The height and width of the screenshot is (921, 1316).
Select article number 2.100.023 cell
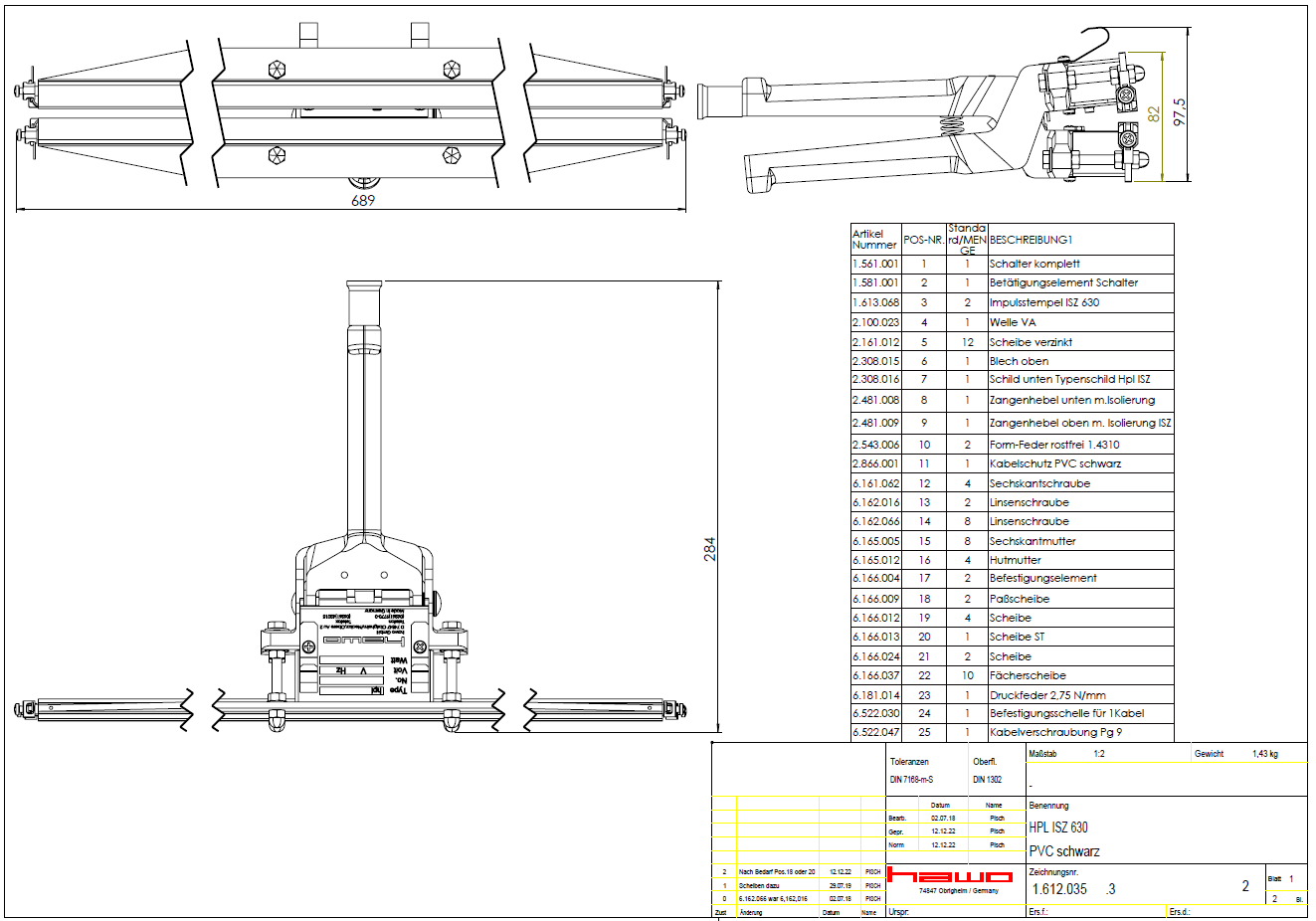[875, 322]
